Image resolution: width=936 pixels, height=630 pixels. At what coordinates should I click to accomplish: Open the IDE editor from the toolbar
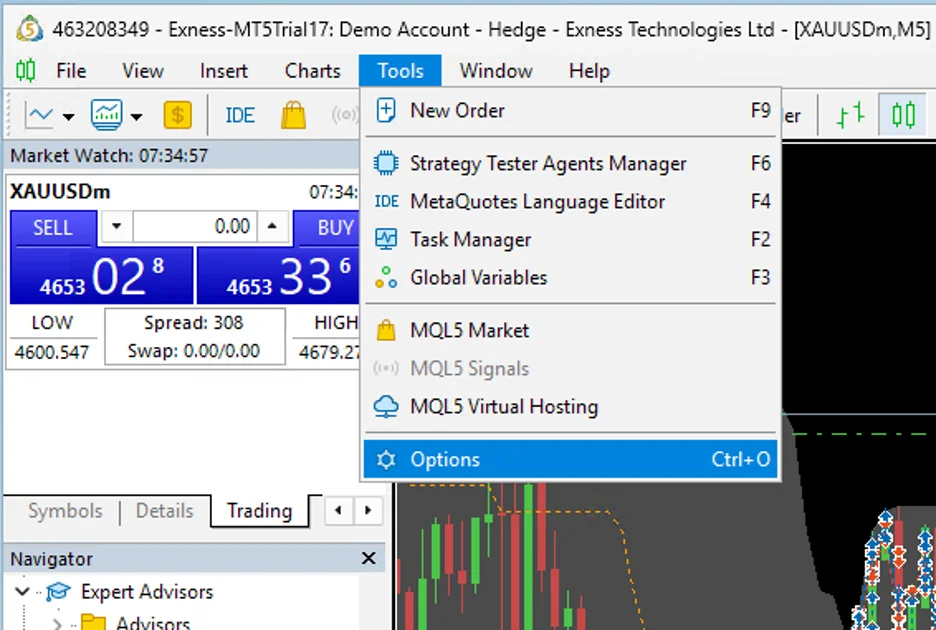coord(240,115)
